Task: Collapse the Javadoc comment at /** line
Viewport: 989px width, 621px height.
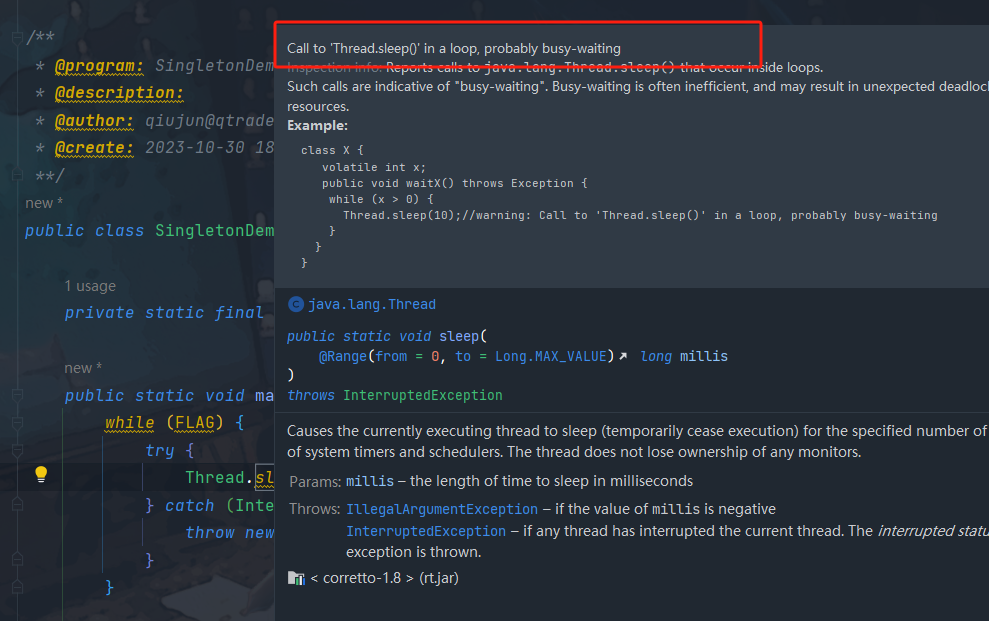Action: 18,38
